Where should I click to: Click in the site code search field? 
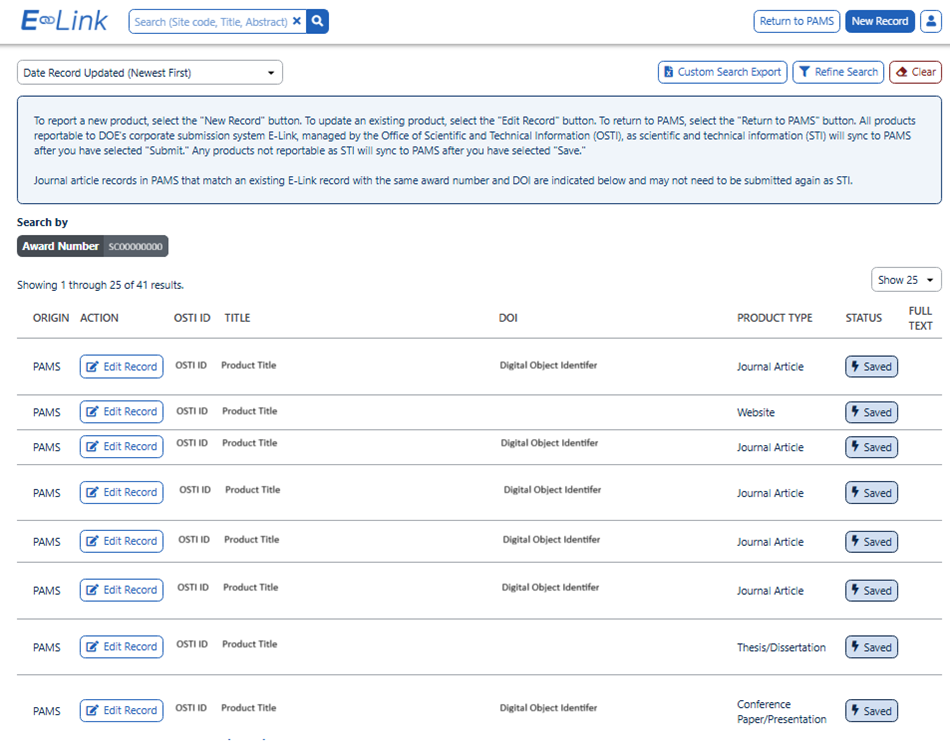tap(210, 21)
